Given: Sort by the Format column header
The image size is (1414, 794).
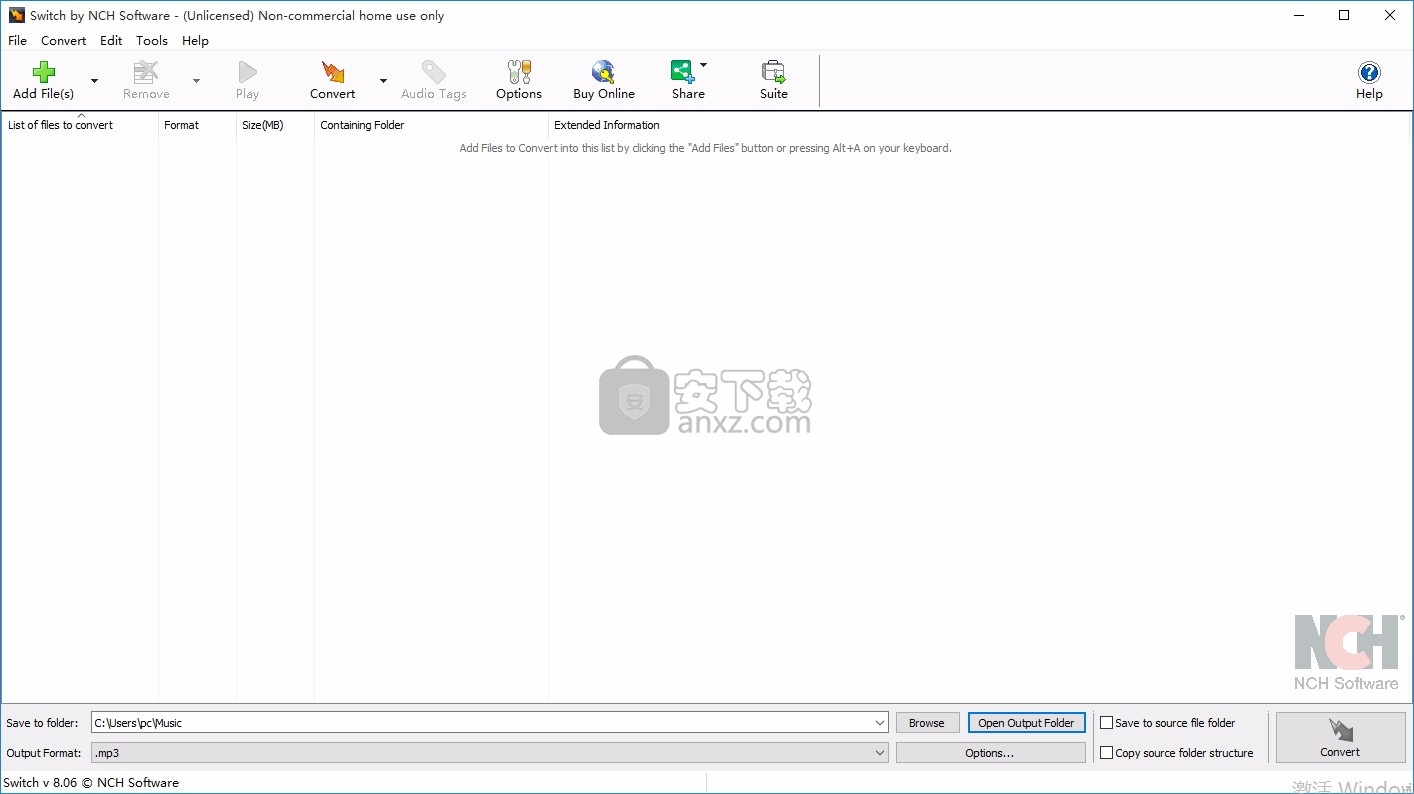Looking at the screenshot, I should click(x=197, y=125).
